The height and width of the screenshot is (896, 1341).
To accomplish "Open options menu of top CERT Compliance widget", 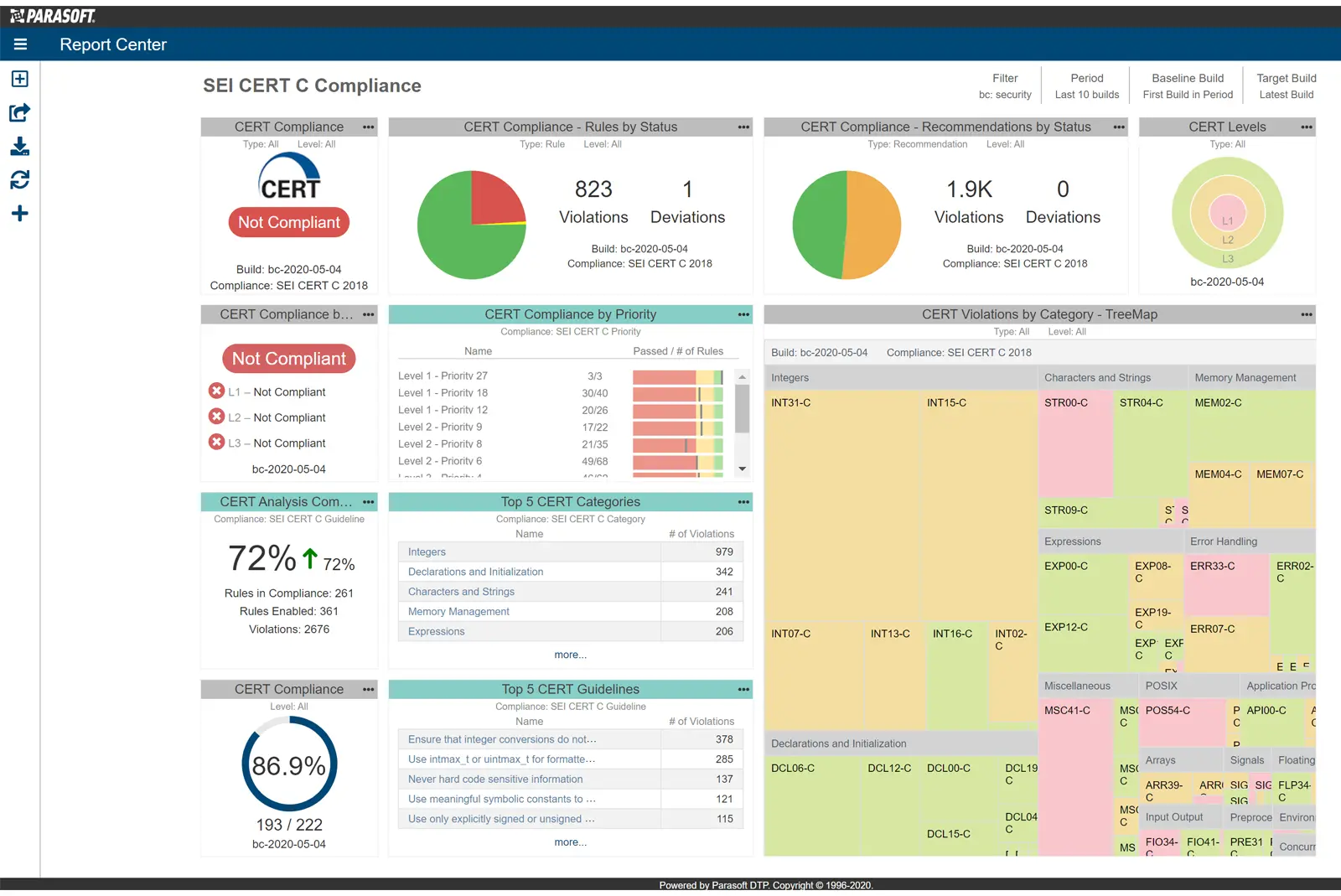I will coord(368,127).
